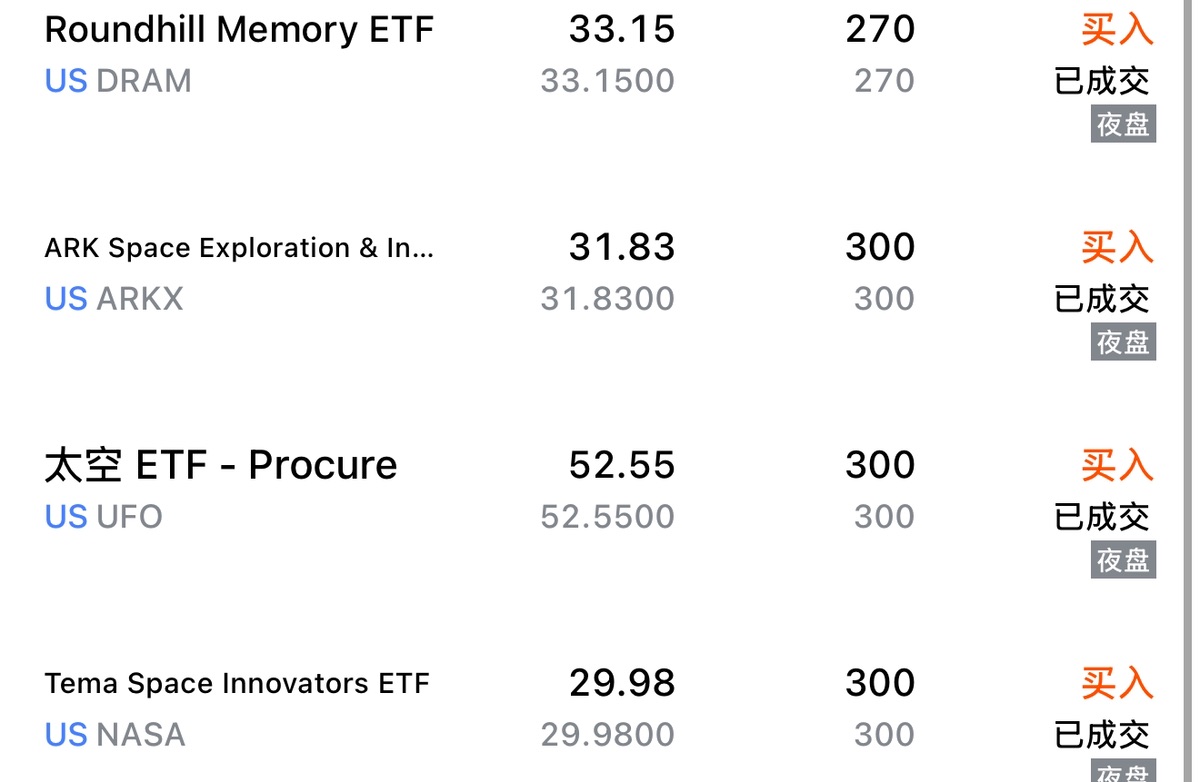Click the US DRAM ticker symbol
Viewport: 1200px width, 782px height.
118,81
